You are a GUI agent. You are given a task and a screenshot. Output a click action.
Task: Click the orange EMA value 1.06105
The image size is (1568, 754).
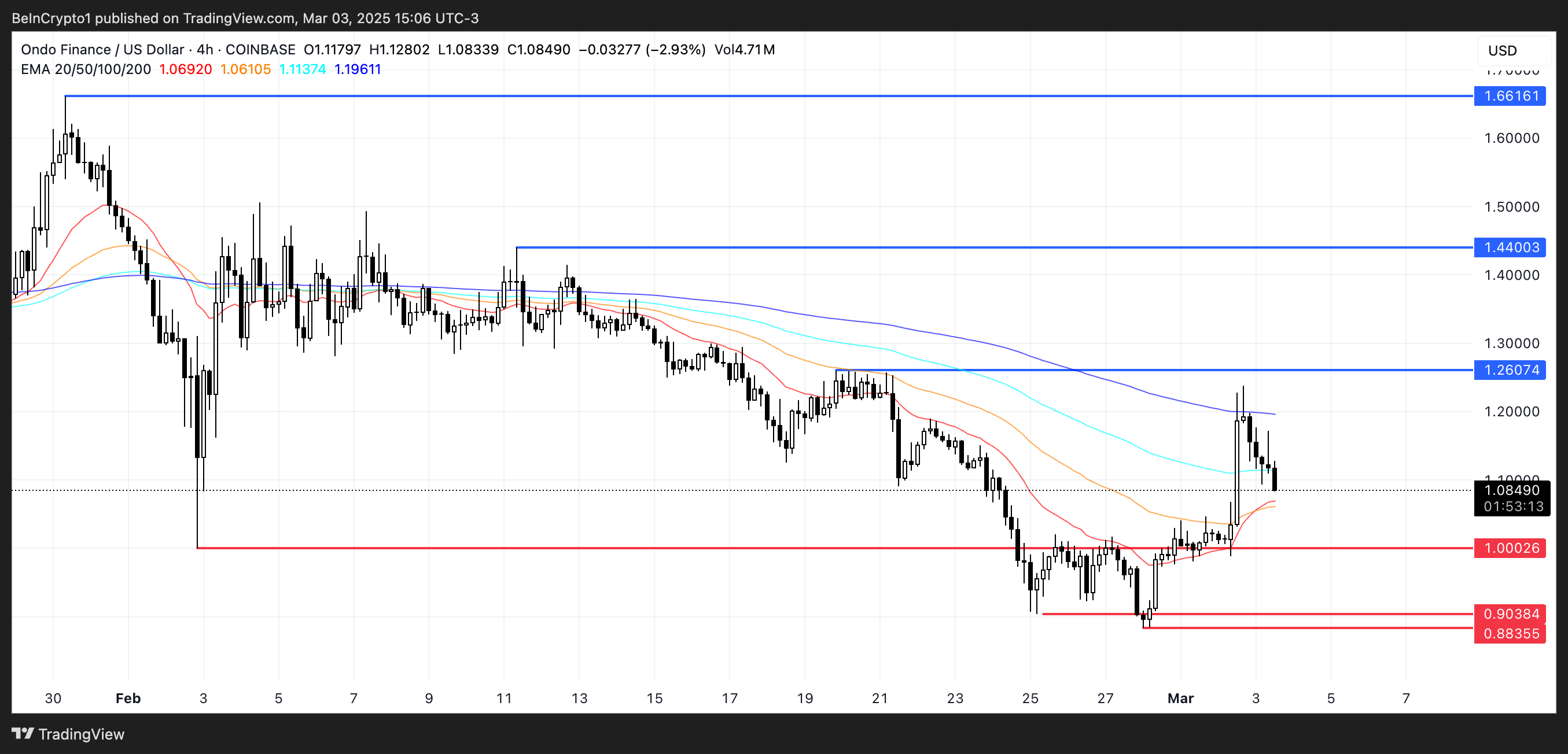tap(245, 69)
